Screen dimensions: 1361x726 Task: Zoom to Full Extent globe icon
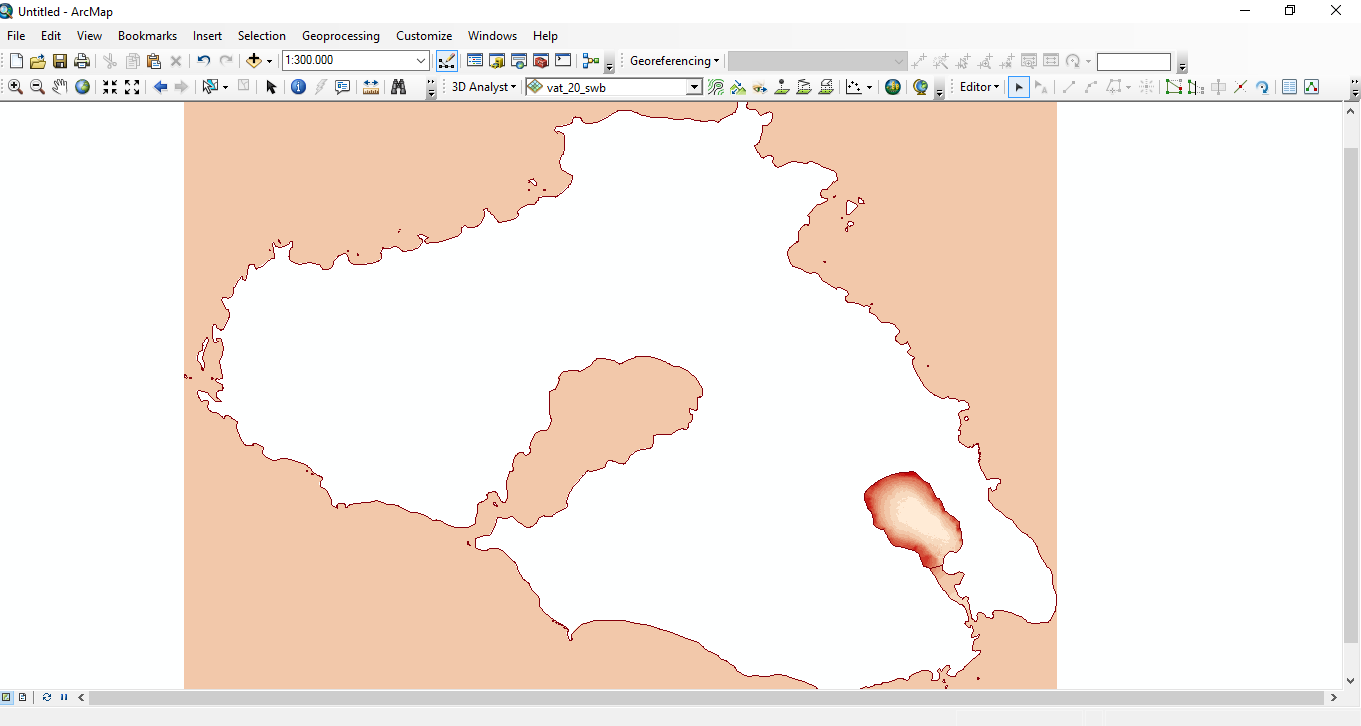(82, 87)
